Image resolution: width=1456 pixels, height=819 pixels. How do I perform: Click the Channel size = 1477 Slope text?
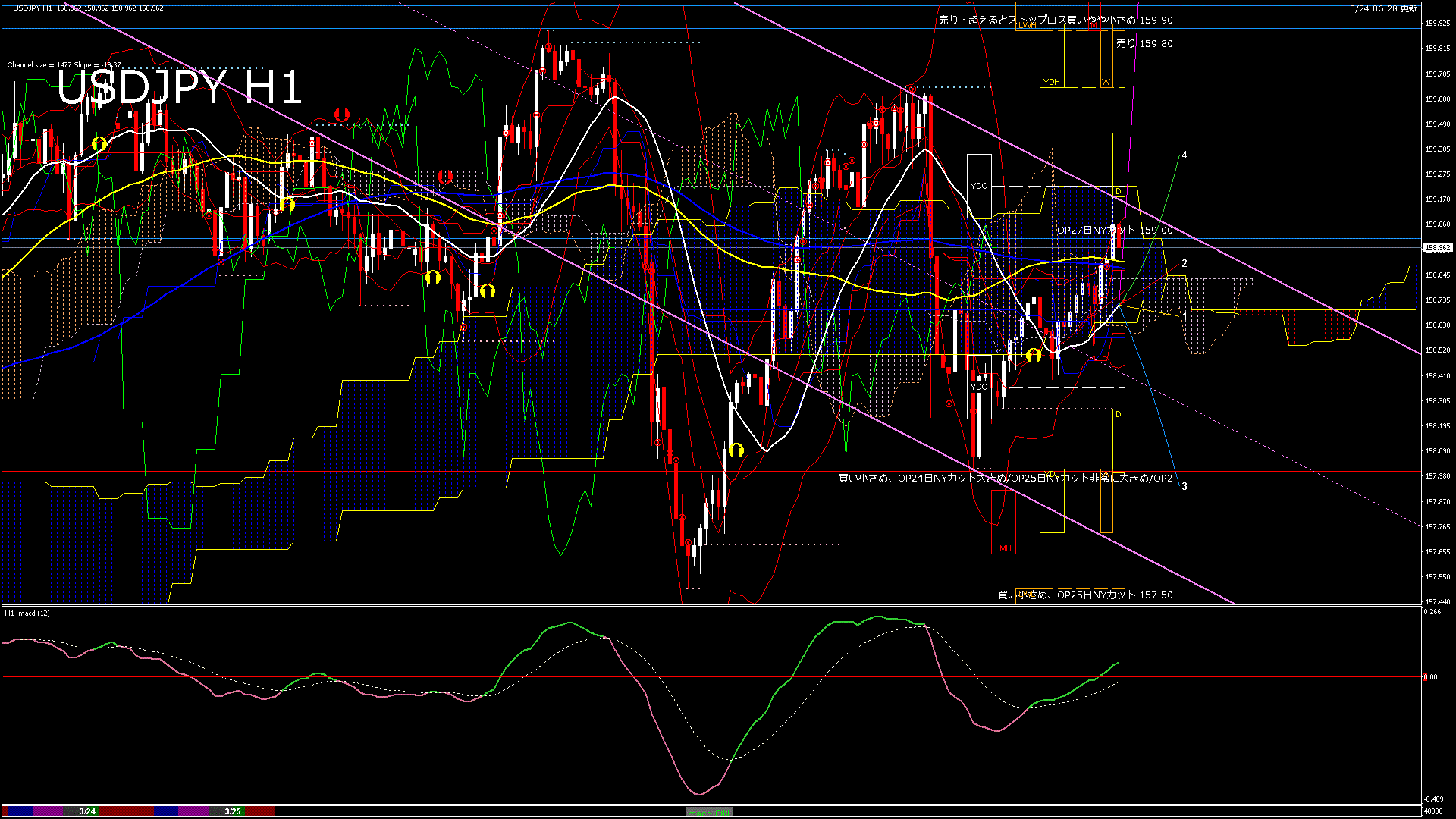point(64,65)
